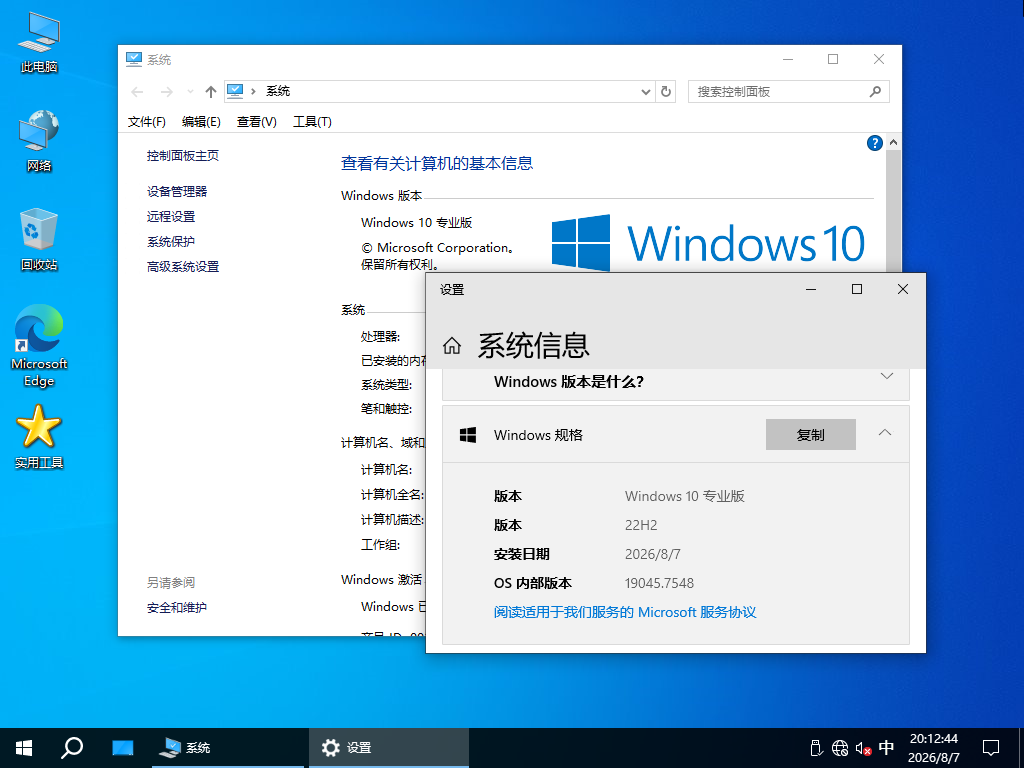This screenshot has height=768, width=1024.
Task: Click the chevron before 系统 in address path
Action: [253, 91]
